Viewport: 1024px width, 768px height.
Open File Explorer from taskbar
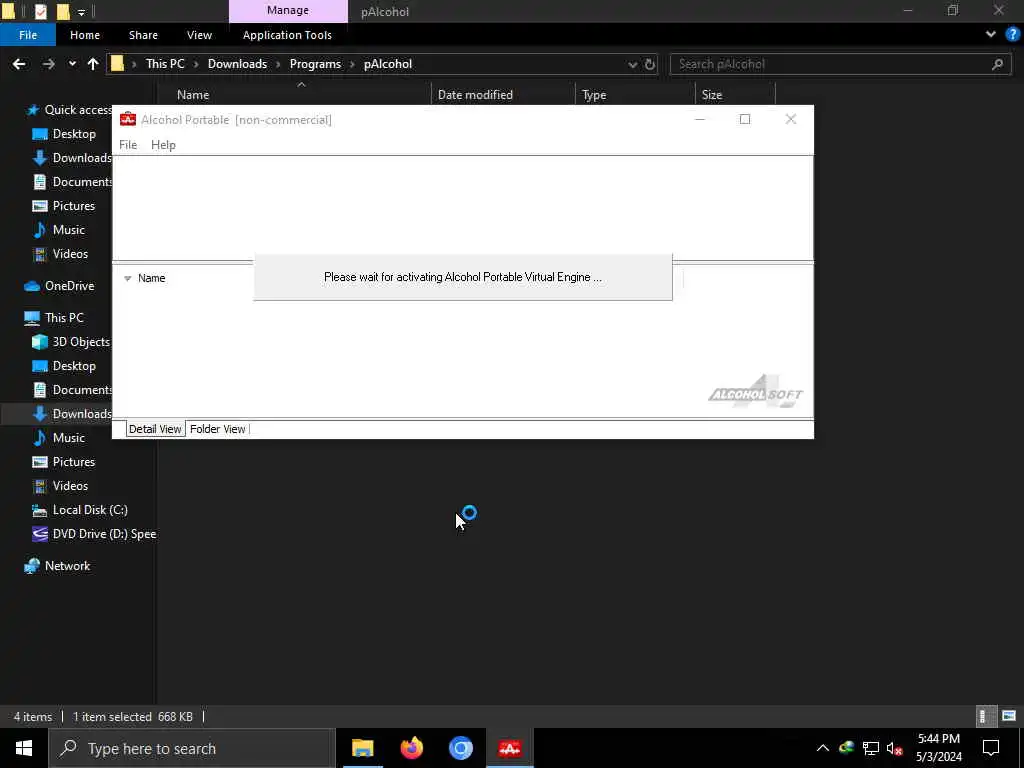(362, 748)
